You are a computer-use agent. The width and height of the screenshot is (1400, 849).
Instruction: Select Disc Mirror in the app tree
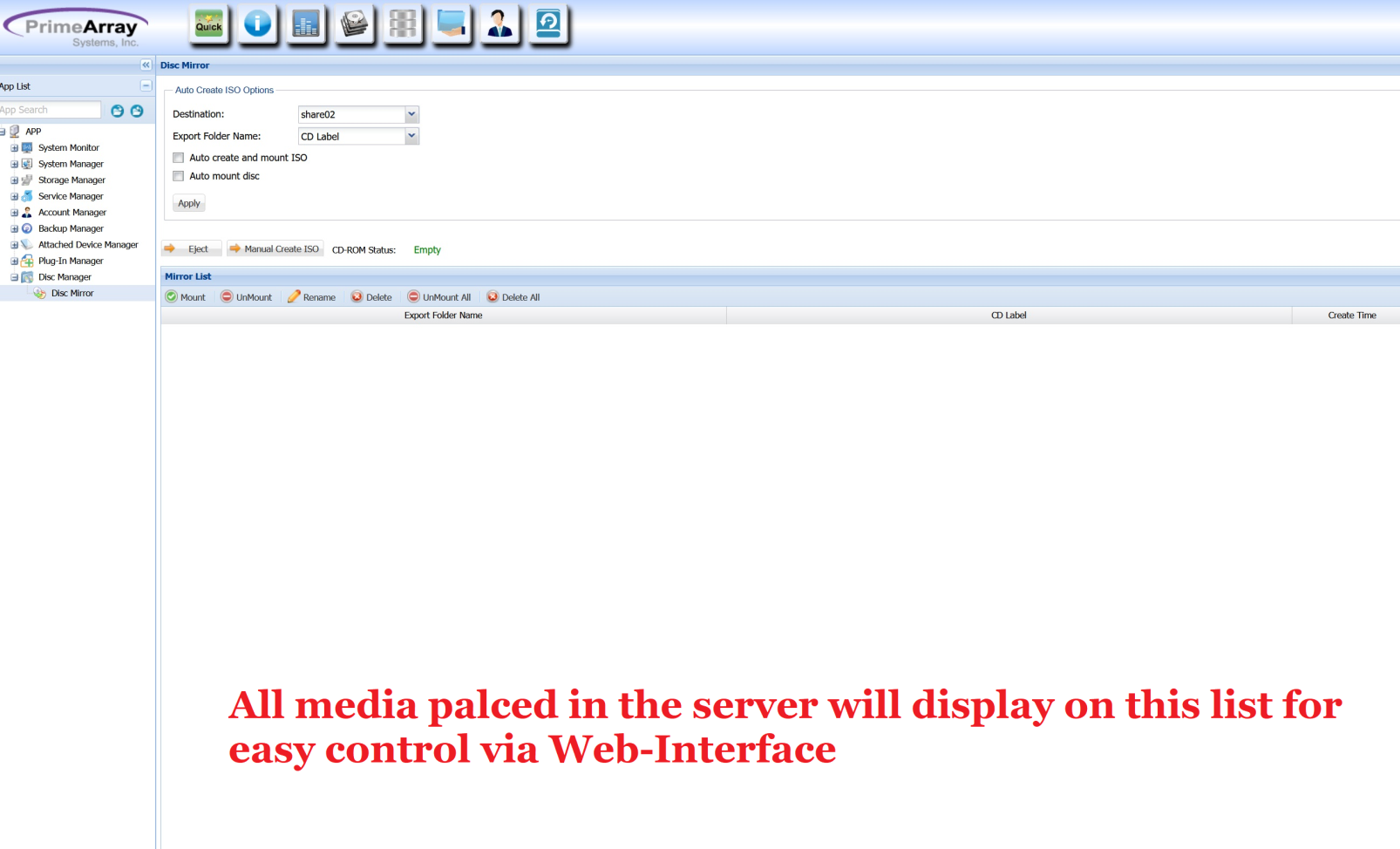tap(72, 294)
